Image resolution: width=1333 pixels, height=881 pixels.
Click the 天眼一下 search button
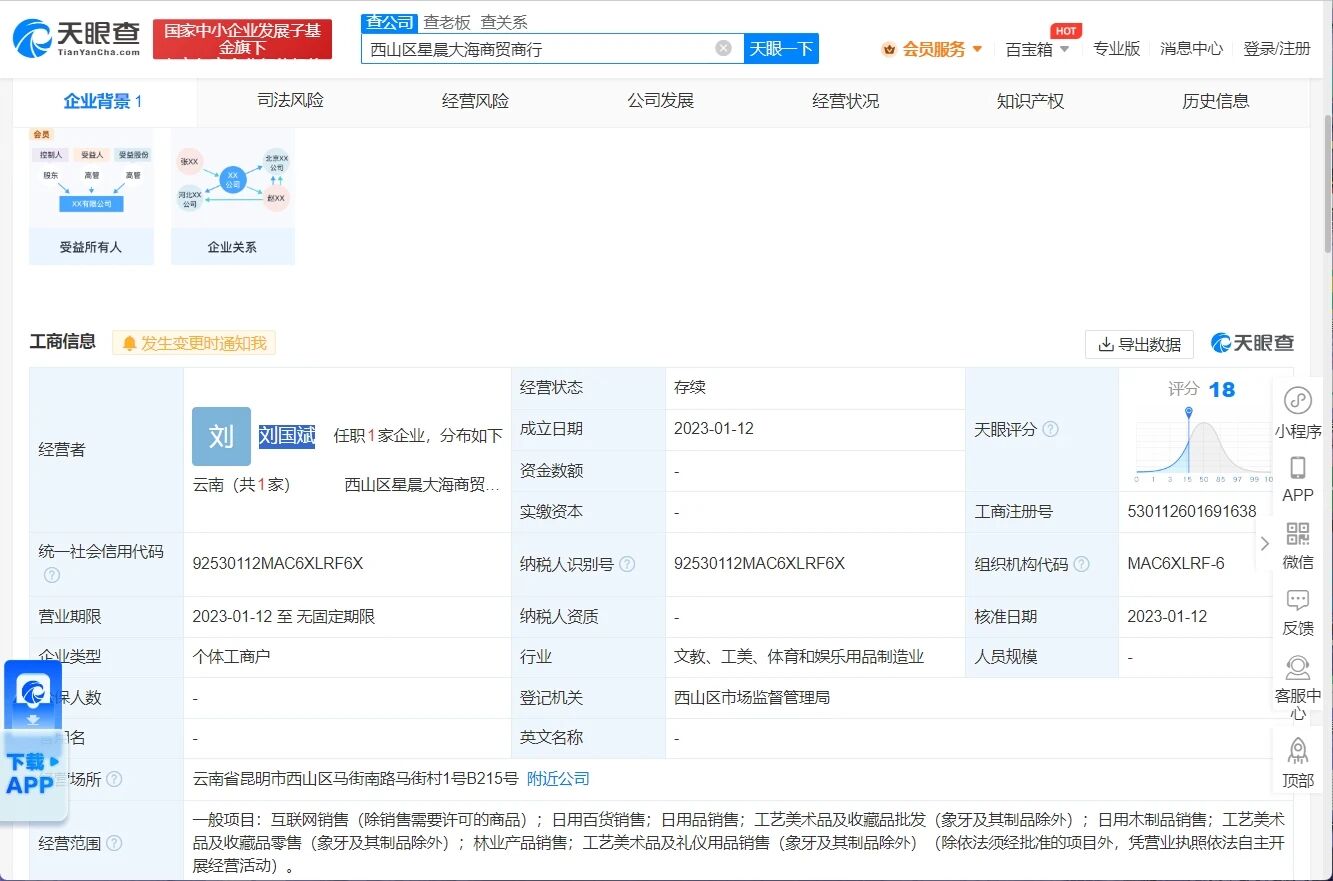pyautogui.click(x=781, y=48)
